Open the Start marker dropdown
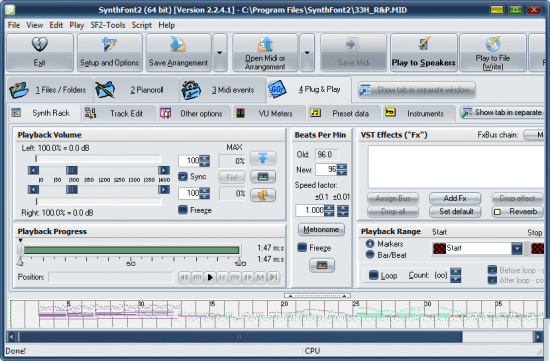Viewport: 550px width, 361px height. 517,248
